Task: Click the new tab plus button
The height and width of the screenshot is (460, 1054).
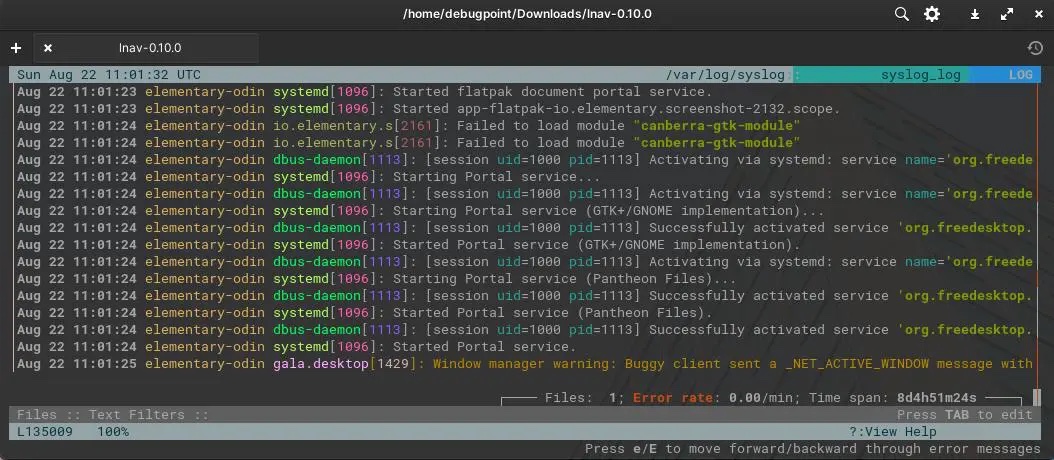Action: 16,48
